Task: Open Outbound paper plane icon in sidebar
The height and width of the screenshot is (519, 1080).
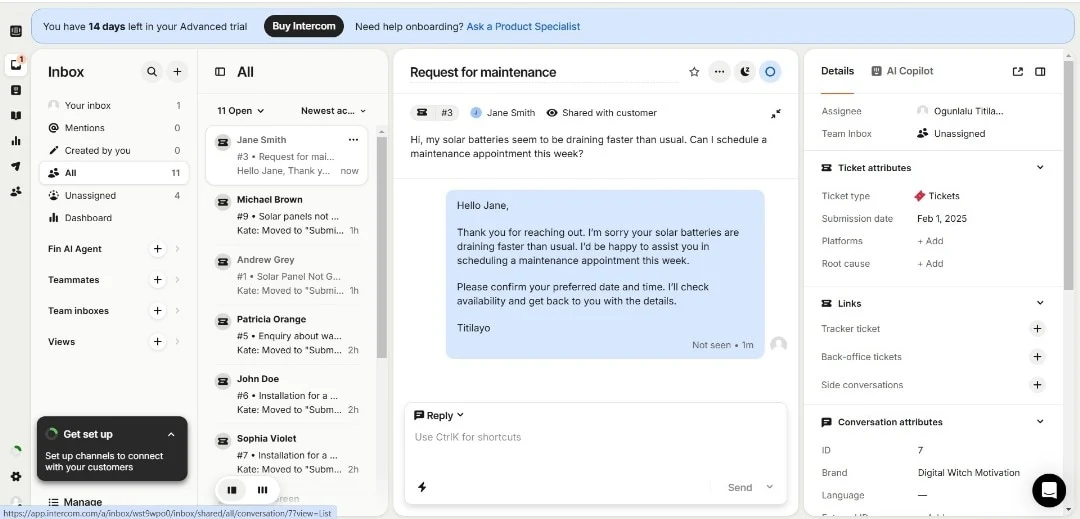Action: tap(16, 166)
